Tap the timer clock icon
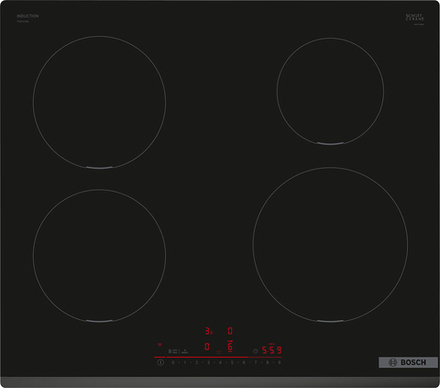Viewport: 440px width, 388px height. (255, 351)
